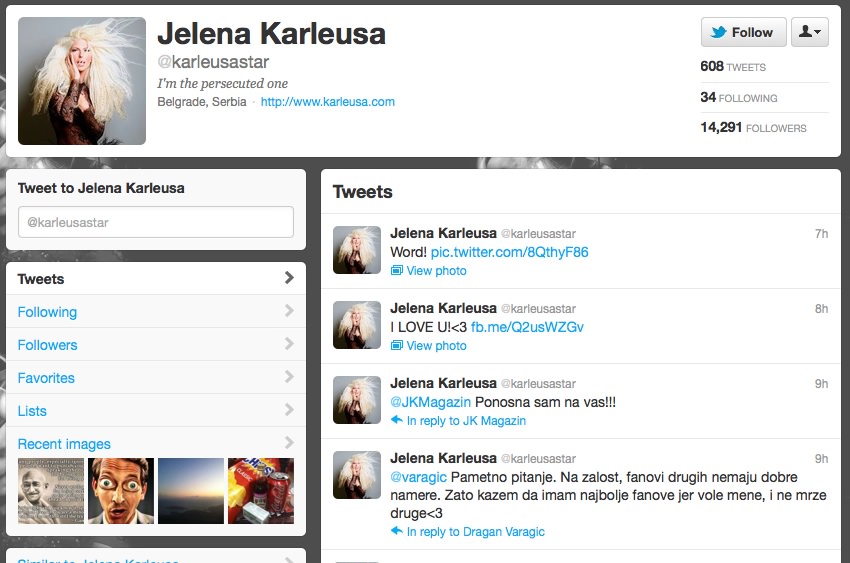Open the user actions dropdown menu
850x563 pixels.
click(x=809, y=32)
